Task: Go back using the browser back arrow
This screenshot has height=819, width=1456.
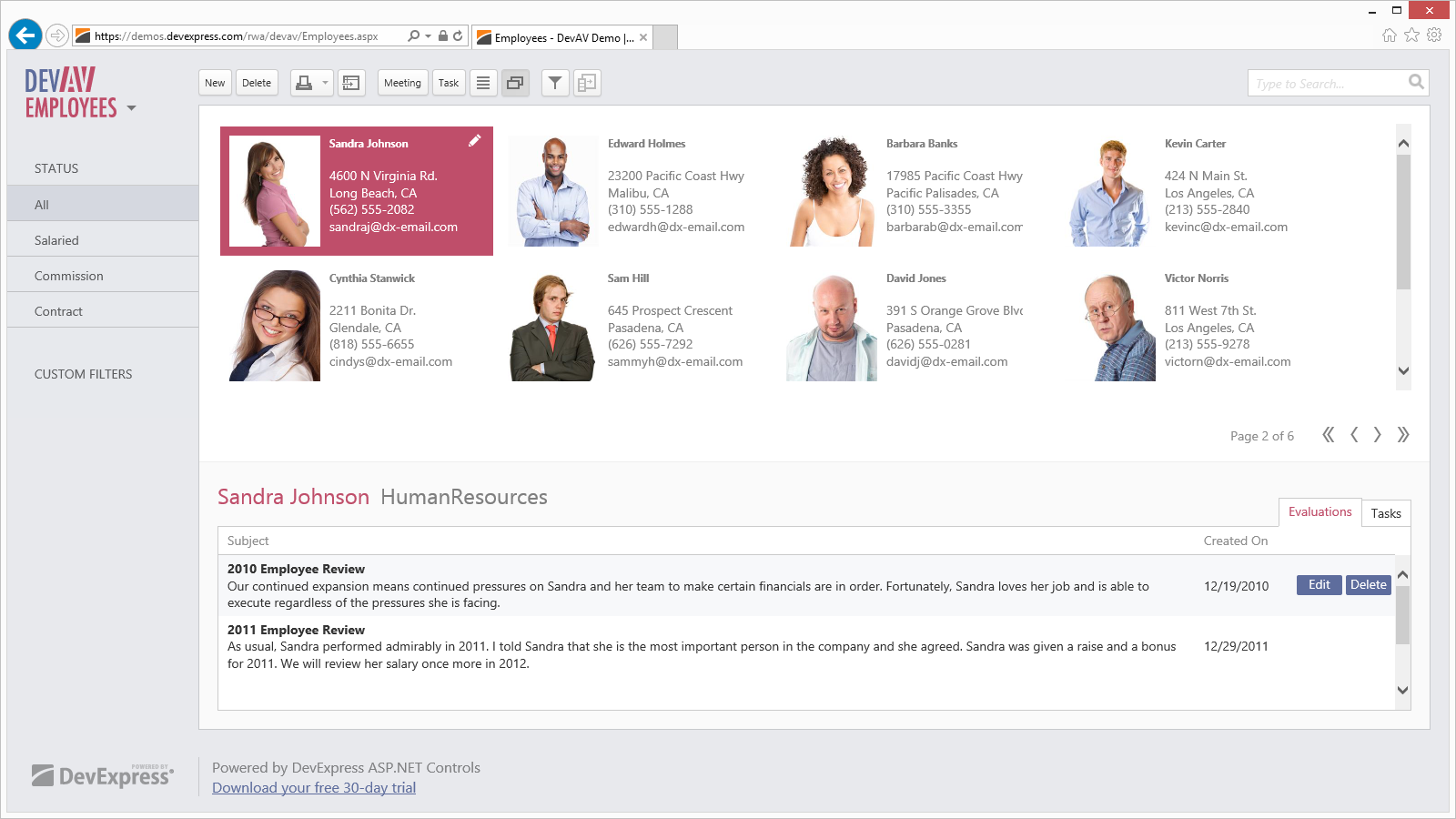Action: (x=25, y=35)
